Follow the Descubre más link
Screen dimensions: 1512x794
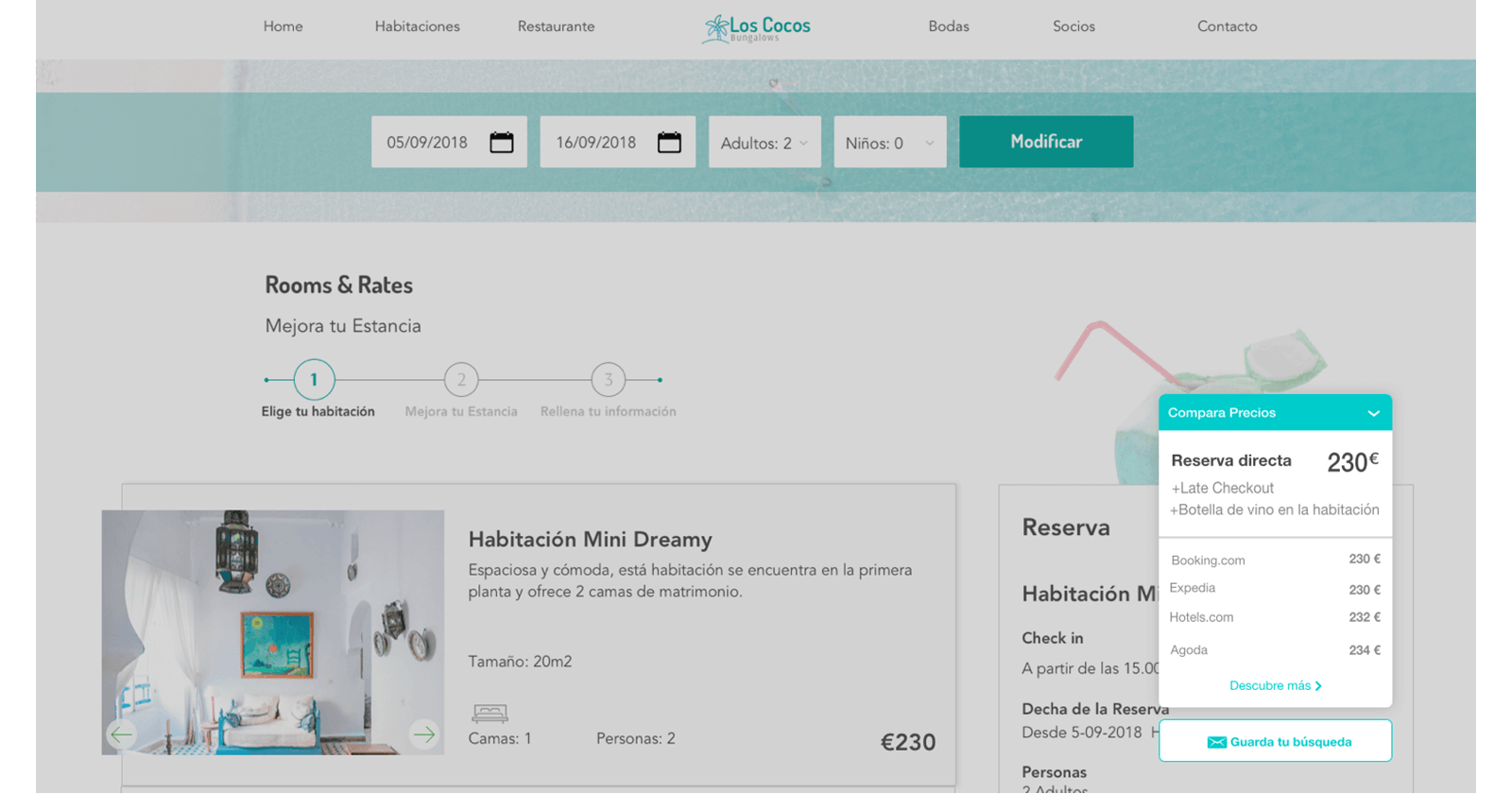tap(1275, 685)
